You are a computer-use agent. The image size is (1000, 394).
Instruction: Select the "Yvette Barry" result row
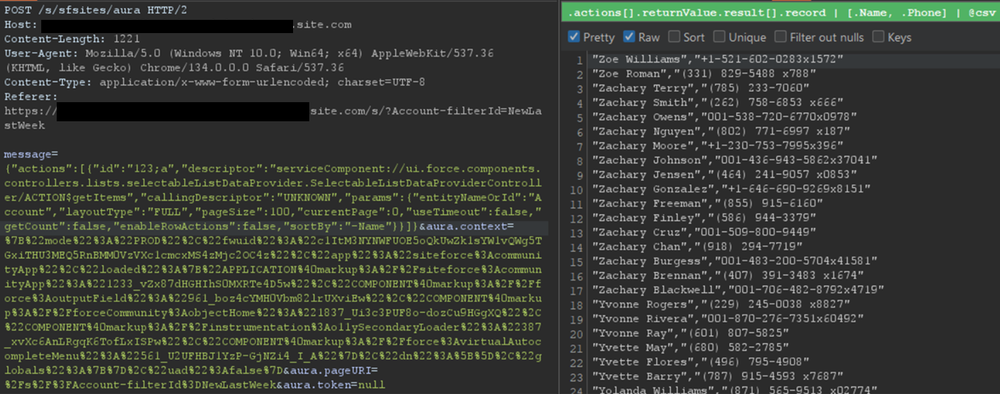pyautogui.click(x=718, y=376)
